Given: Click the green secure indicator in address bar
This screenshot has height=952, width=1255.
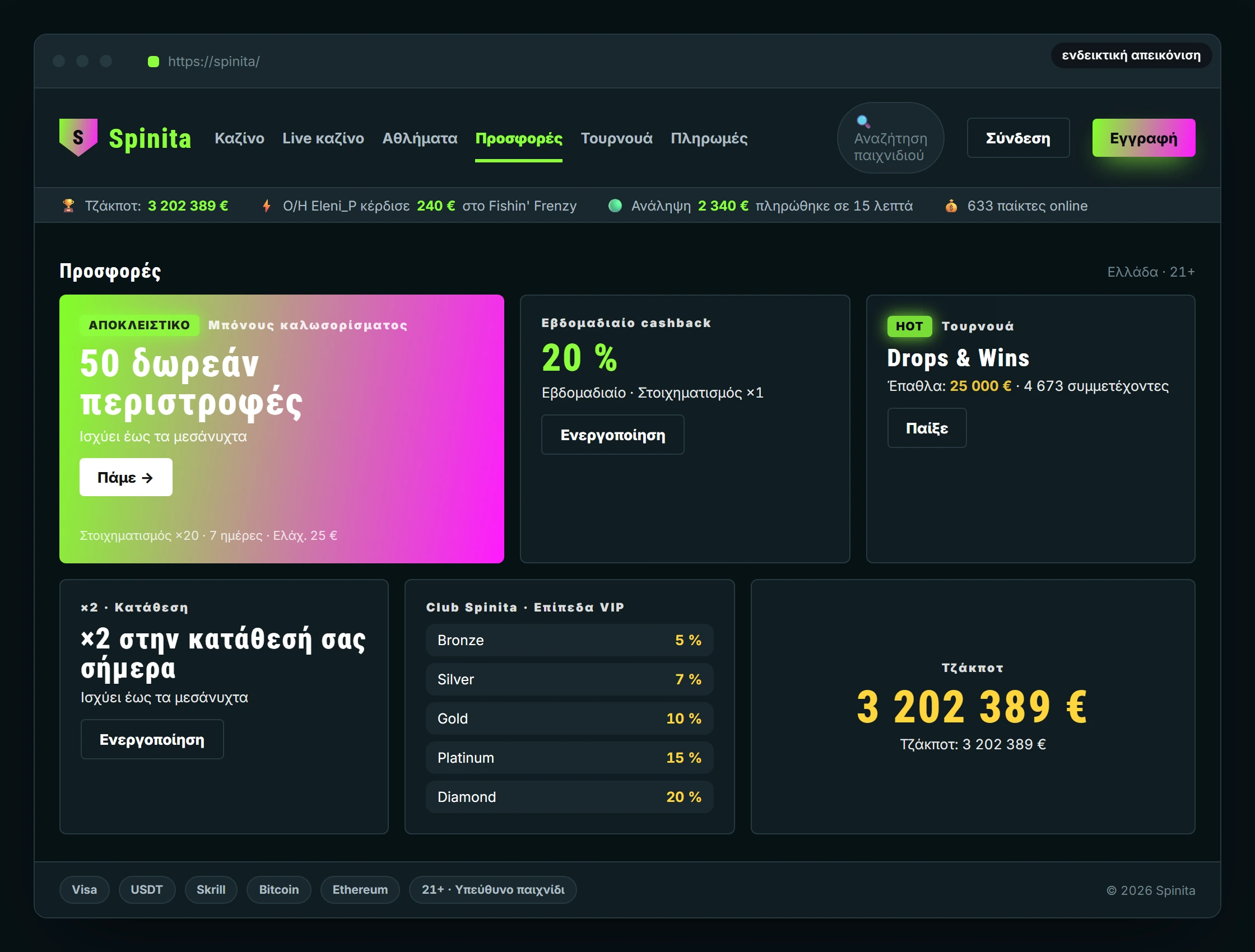Looking at the screenshot, I should pos(153,61).
